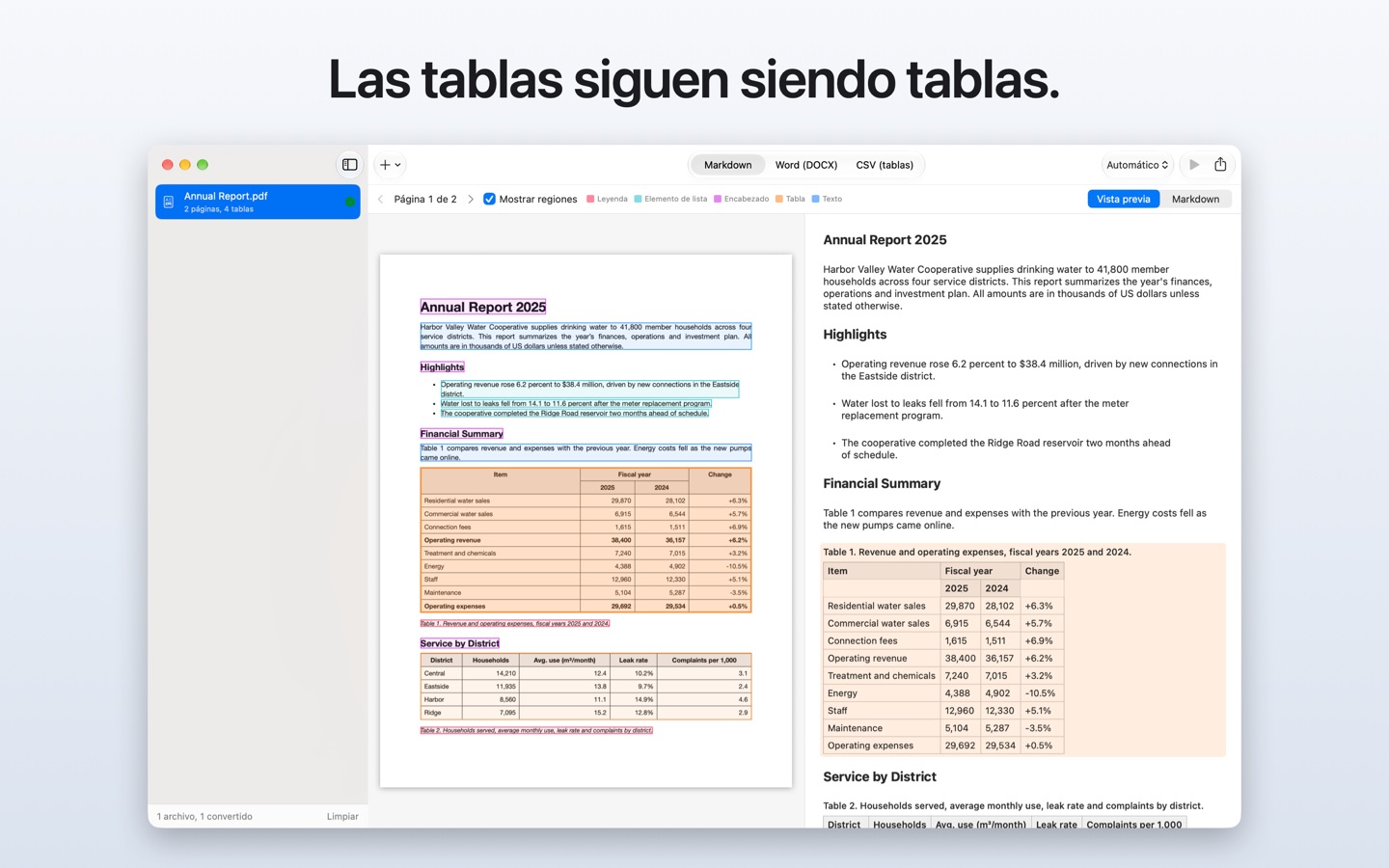
Task: Click the 'Fiscal year' header cell in preview
Action: tap(980, 571)
